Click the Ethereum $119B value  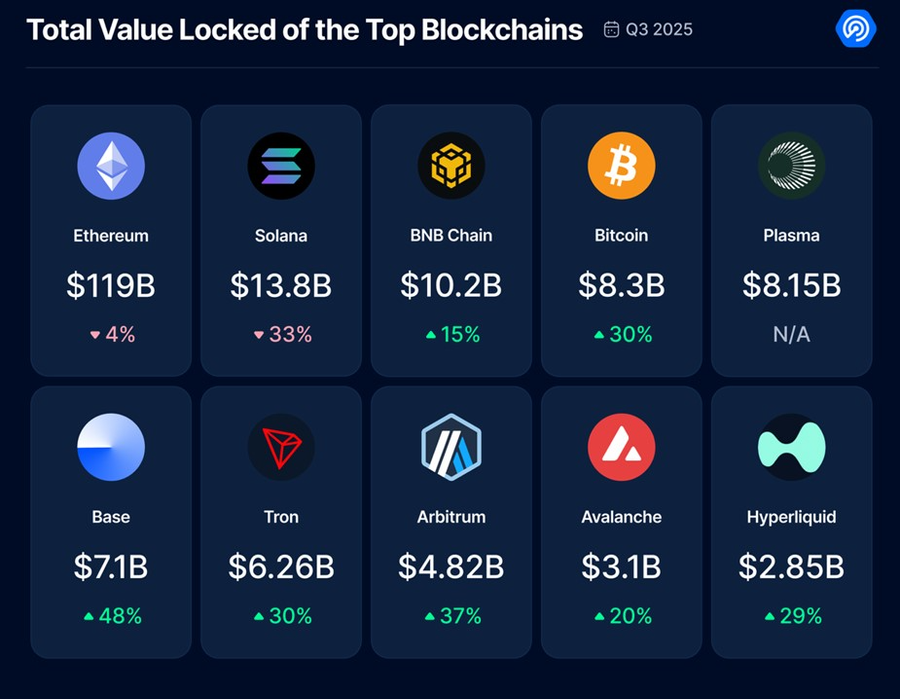111,285
